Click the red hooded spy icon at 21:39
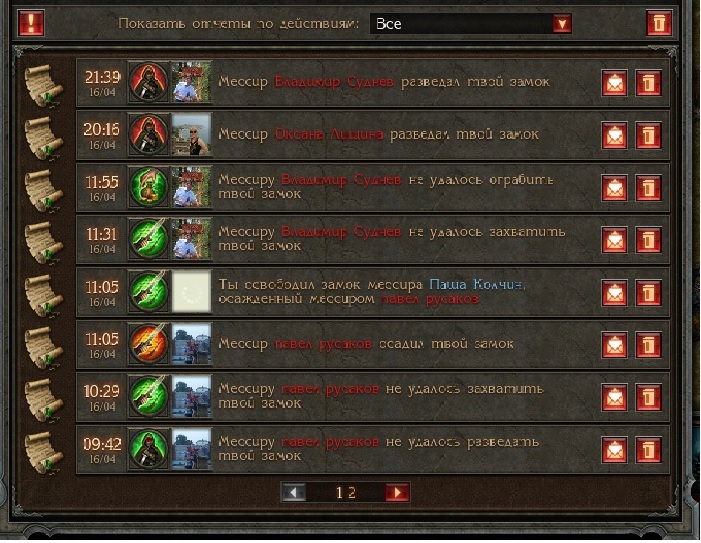701x543 pixels. (x=148, y=82)
